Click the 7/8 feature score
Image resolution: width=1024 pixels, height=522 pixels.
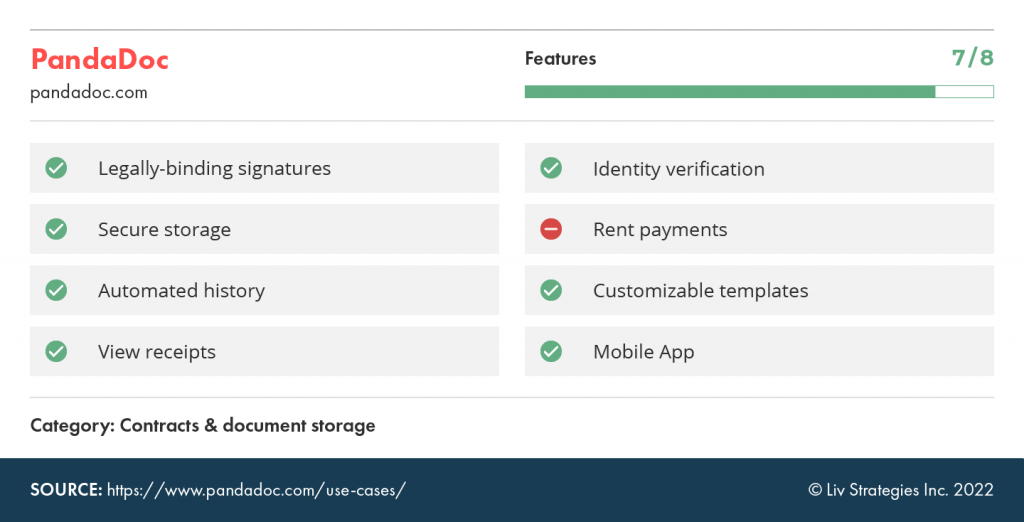point(972,58)
